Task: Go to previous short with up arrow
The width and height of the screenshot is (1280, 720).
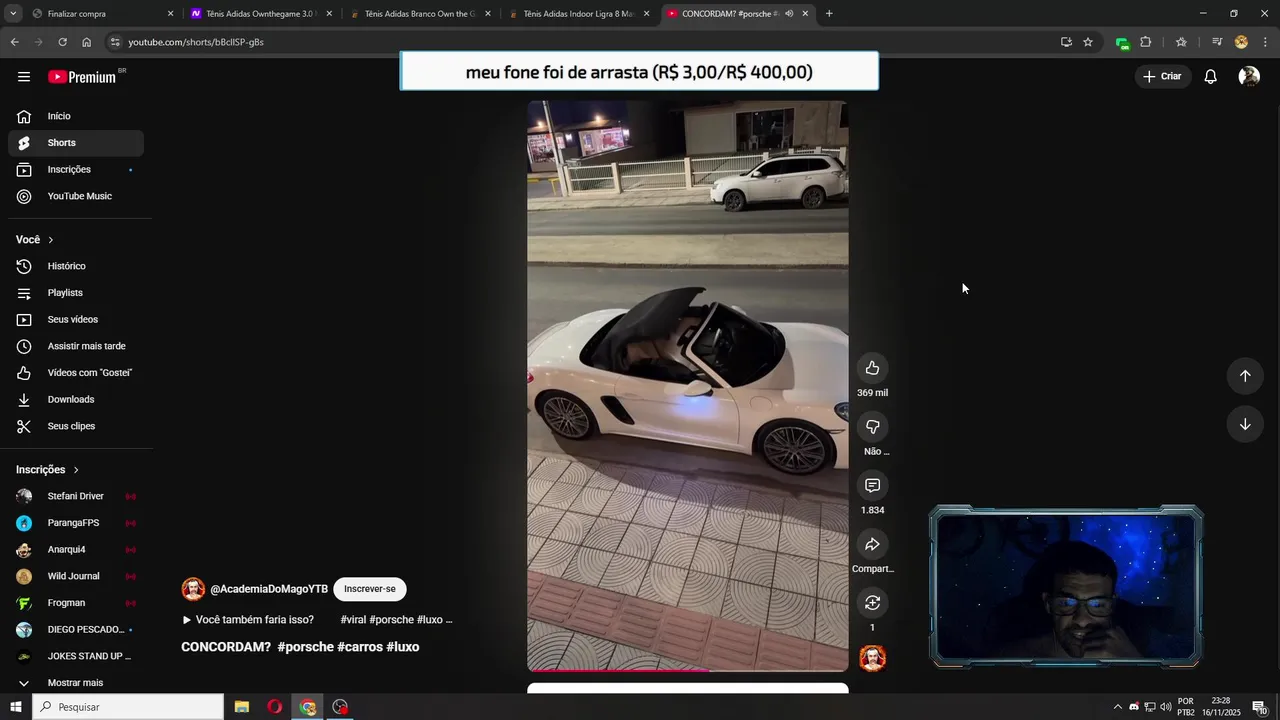Action: [x=1245, y=376]
